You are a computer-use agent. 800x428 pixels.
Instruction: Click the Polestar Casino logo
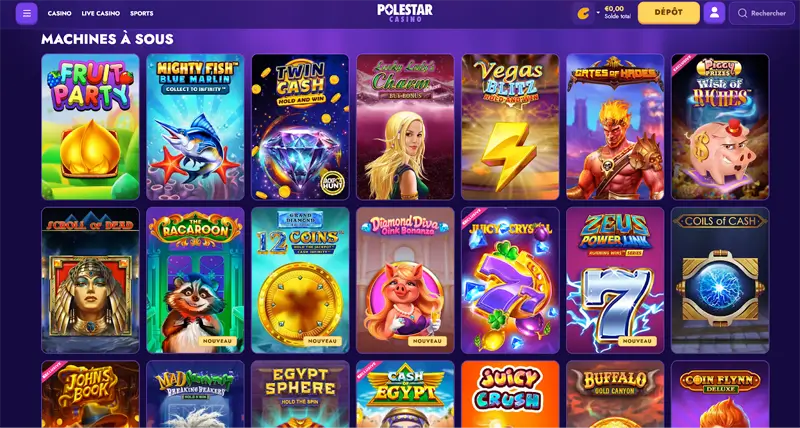click(405, 13)
